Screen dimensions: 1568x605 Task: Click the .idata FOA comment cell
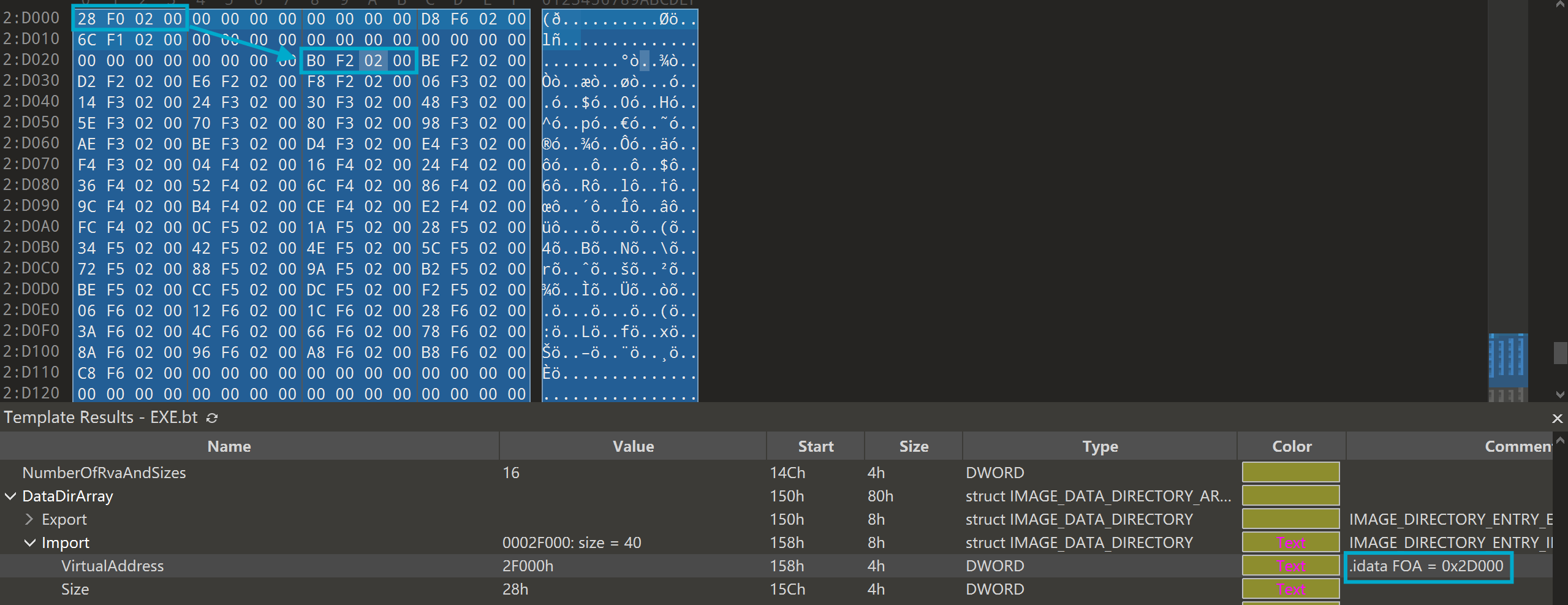tap(1427, 566)
